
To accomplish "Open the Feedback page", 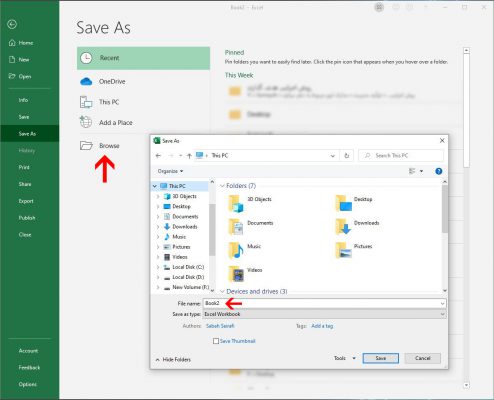I will tap(29, 367).
